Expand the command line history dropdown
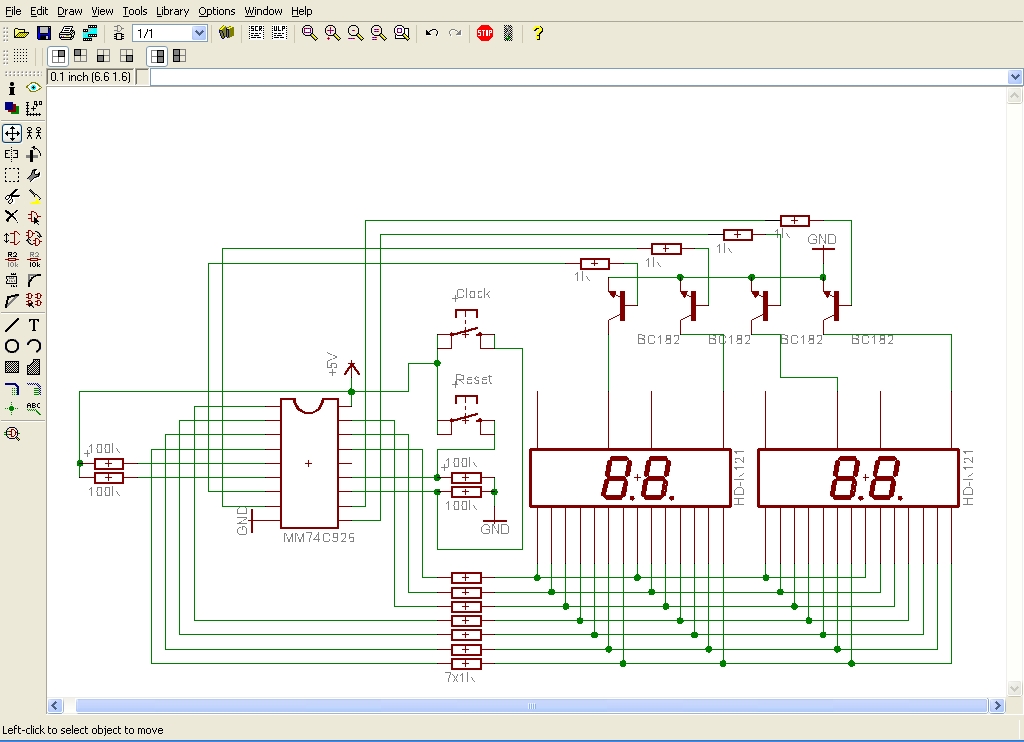The height and width of the screenshot is (742, 1024). click(x=1015, y=77)
